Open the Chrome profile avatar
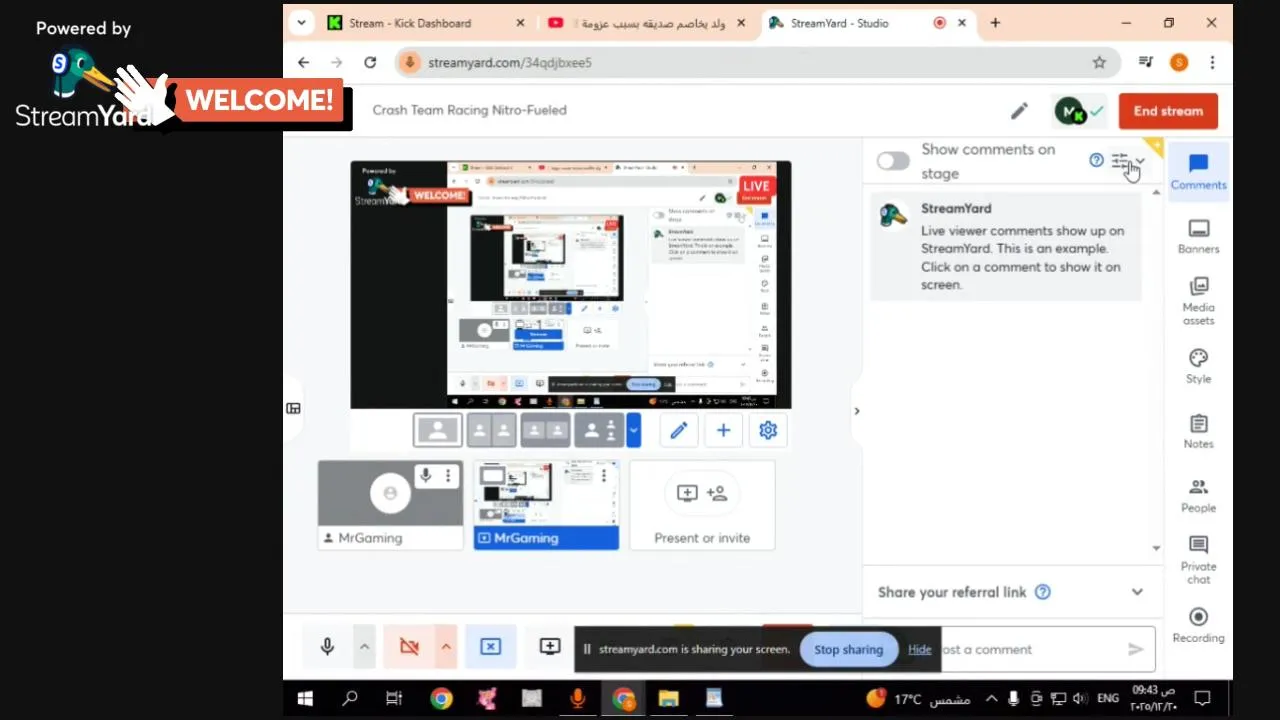 tap(1179, 62)
